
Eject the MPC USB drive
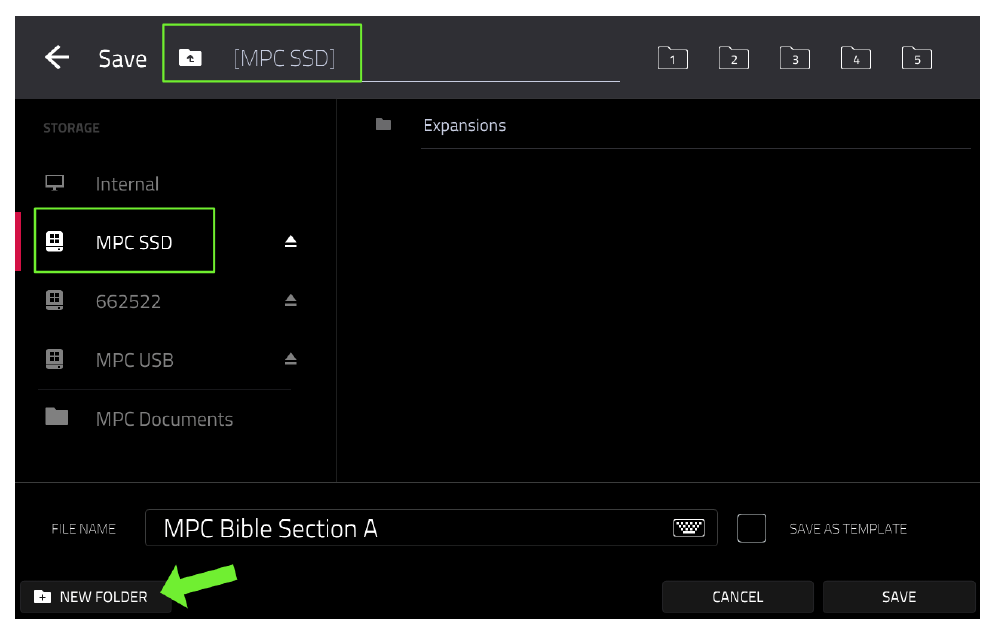point(290,360)
